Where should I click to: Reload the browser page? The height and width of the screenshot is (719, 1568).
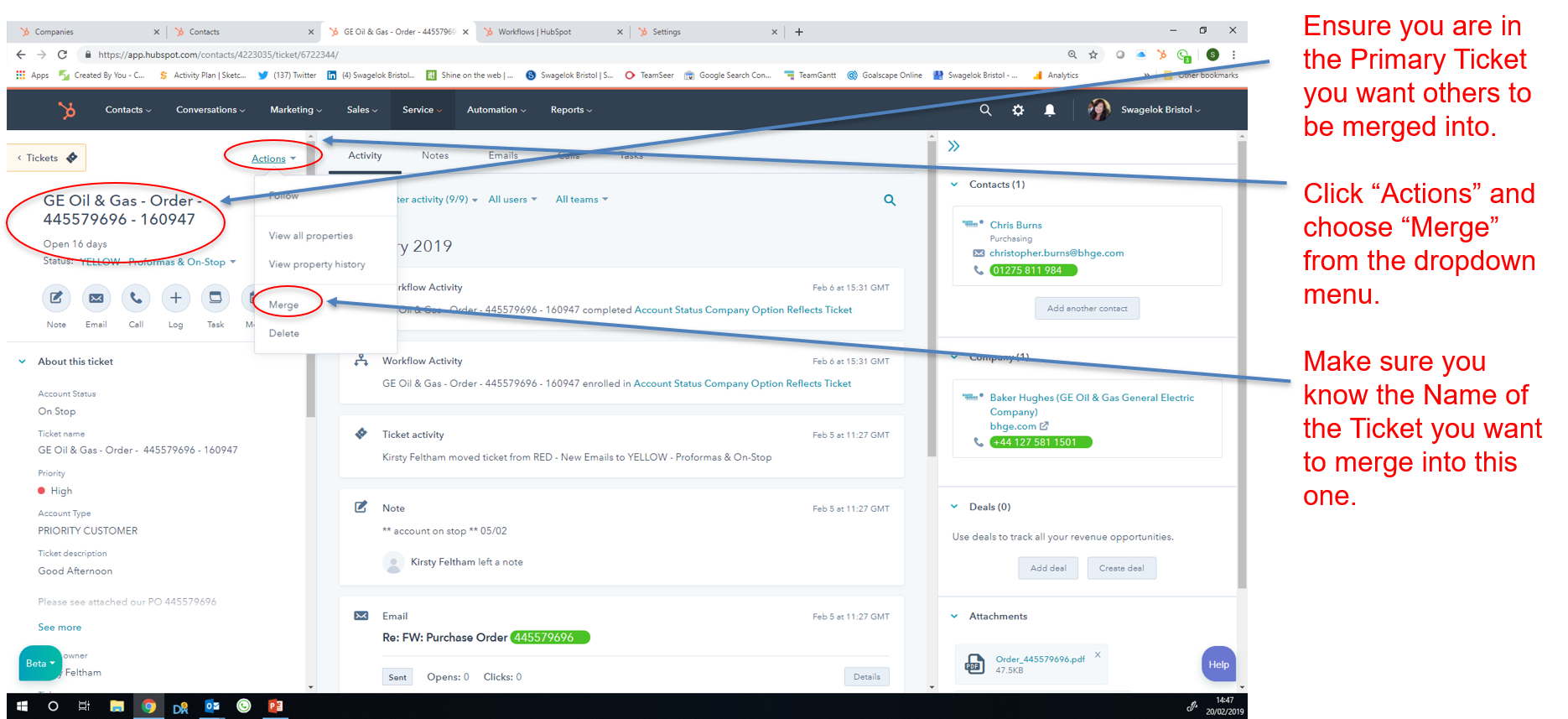[x=62, y=55]
